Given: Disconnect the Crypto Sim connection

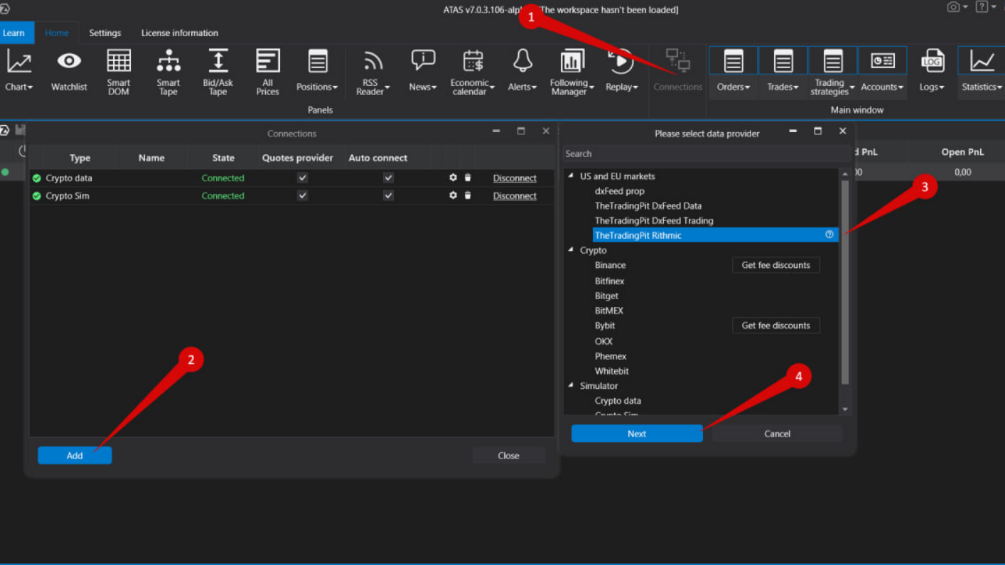Looking at the screenshot, I should pos(515,196).
